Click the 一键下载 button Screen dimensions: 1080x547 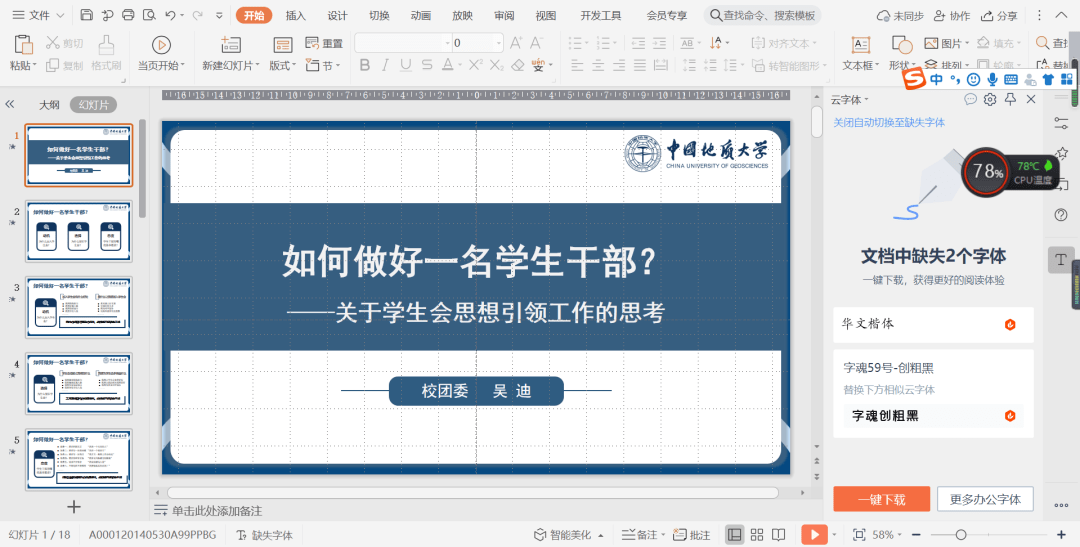[882, 499]
